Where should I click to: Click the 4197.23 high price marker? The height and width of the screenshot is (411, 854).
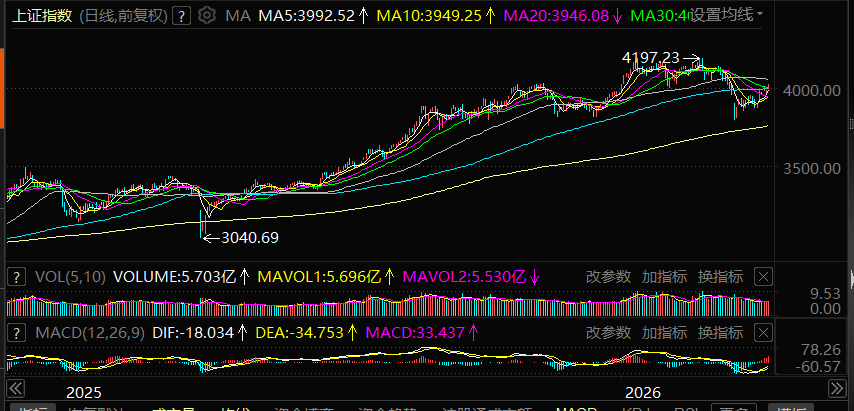pos(650,58)
